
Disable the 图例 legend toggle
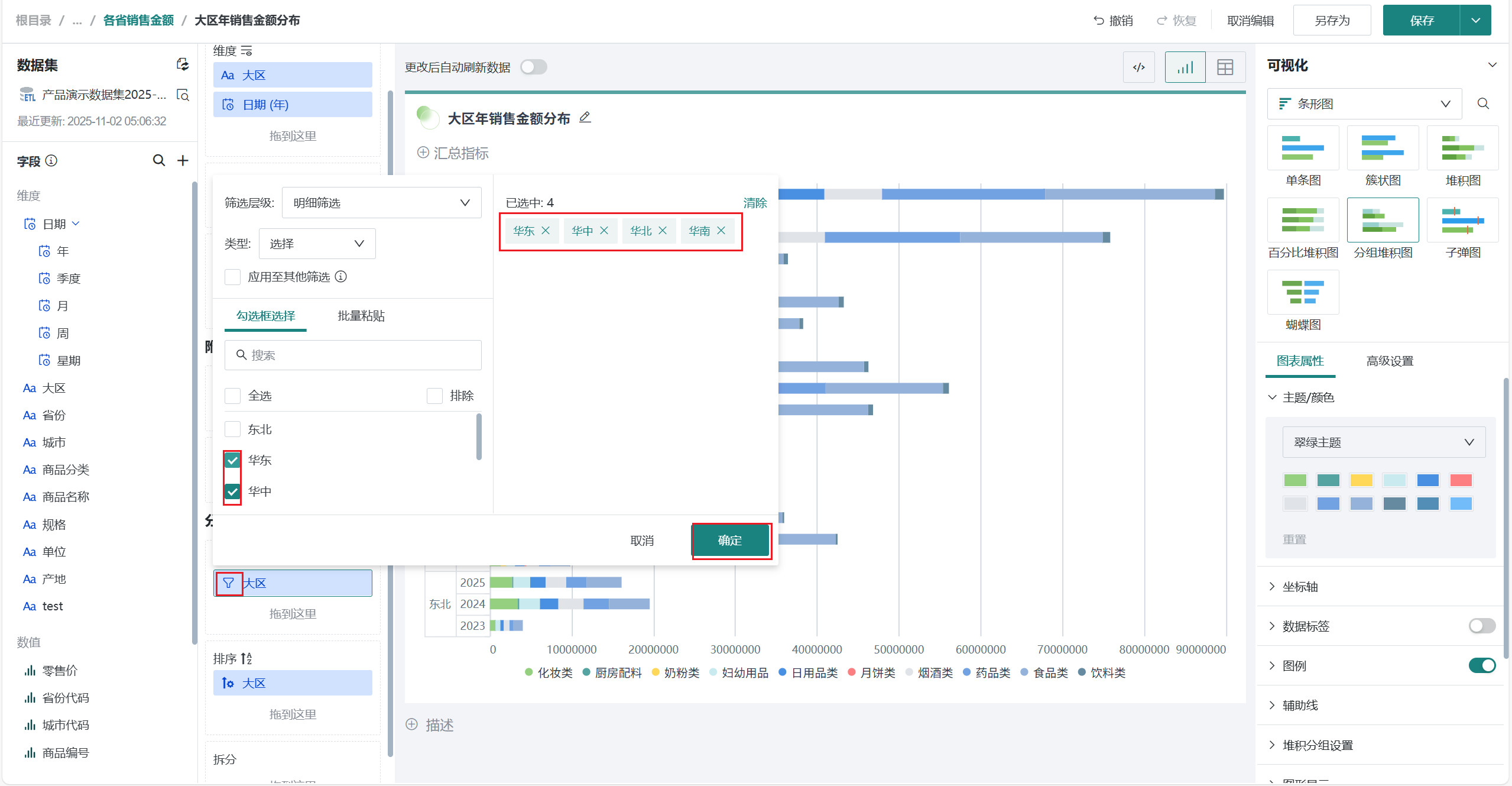click(x=1481, y=665)
